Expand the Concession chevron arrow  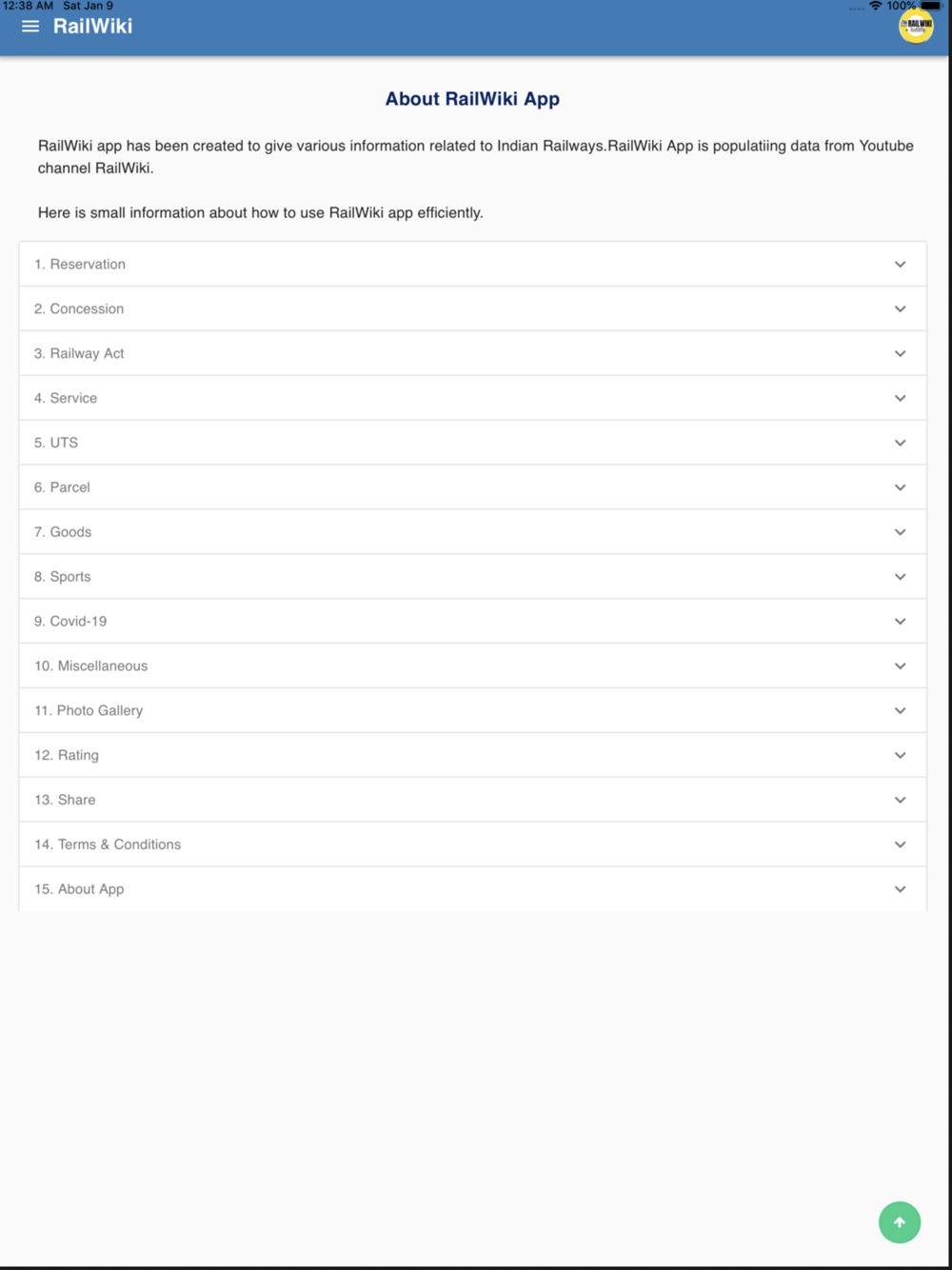click(x=900, y=309)
